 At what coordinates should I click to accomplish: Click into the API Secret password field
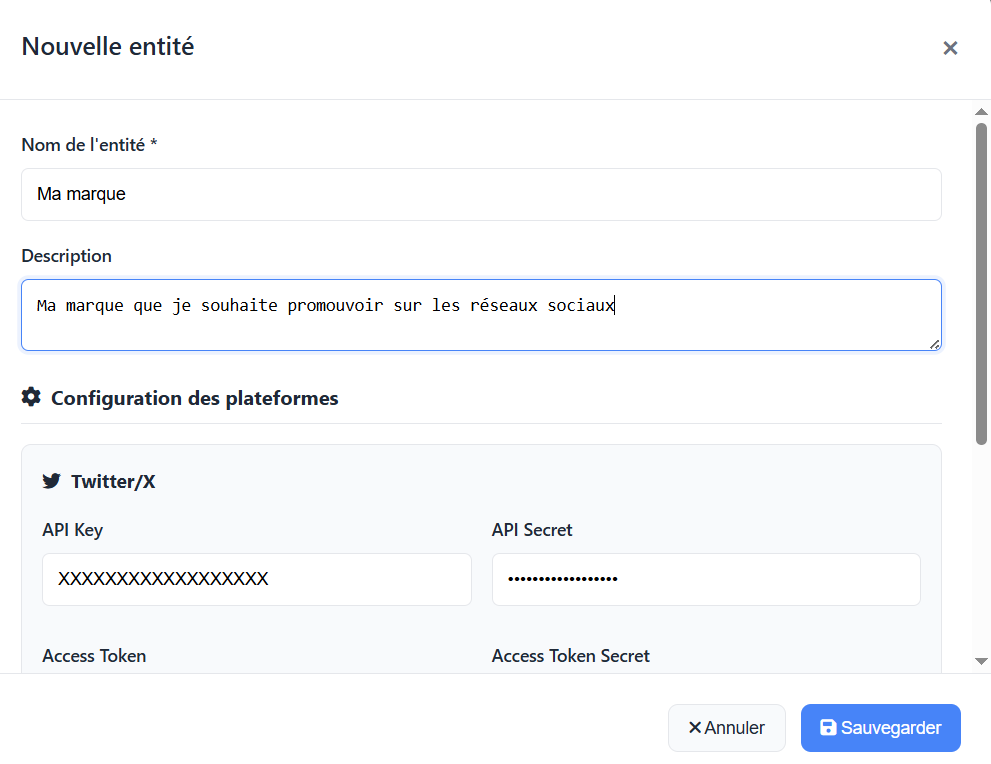pos(706,579)
